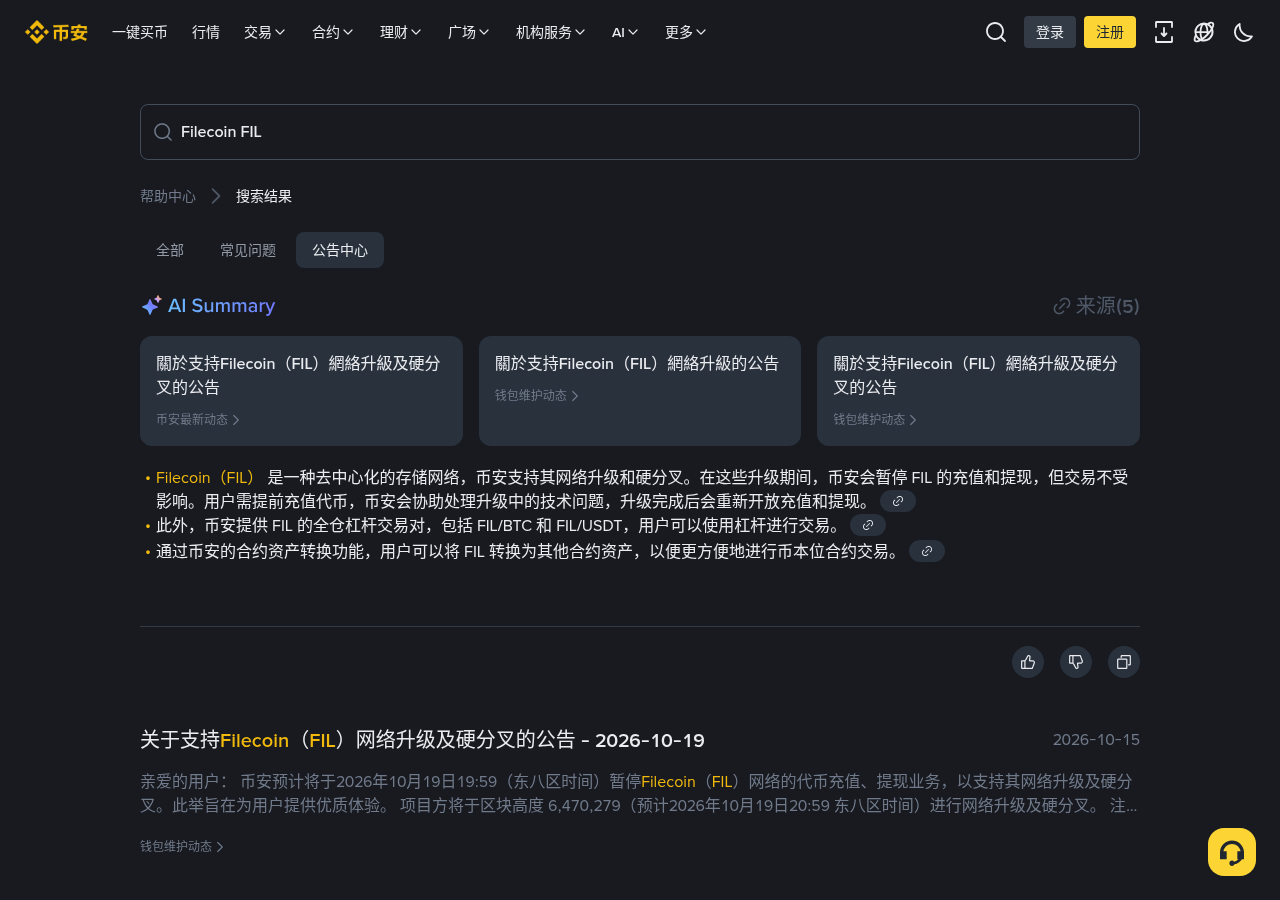
Task: Switch to 常见问题 tab
Action: point(248,250)
